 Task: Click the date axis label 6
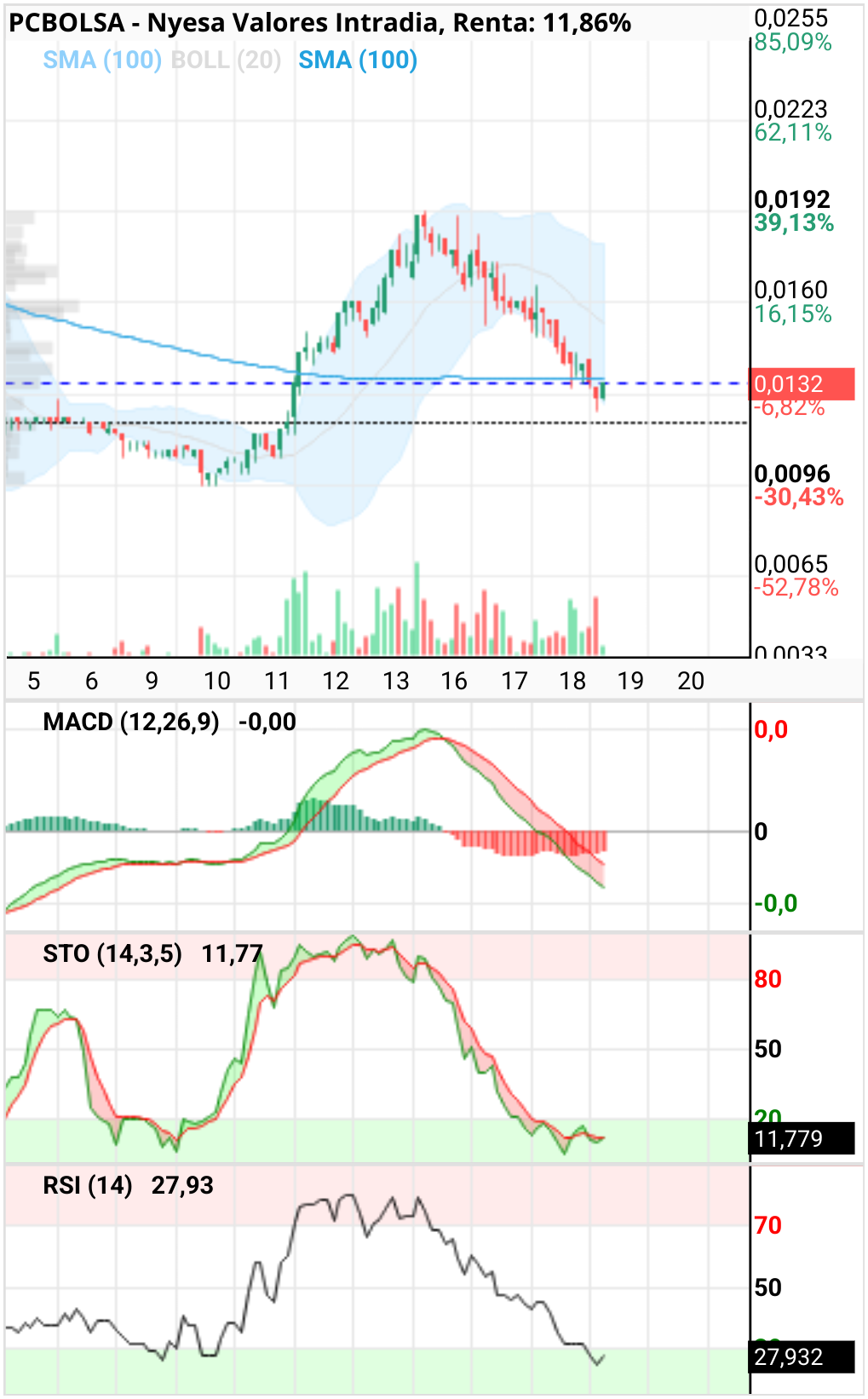[x=92, y=681]
